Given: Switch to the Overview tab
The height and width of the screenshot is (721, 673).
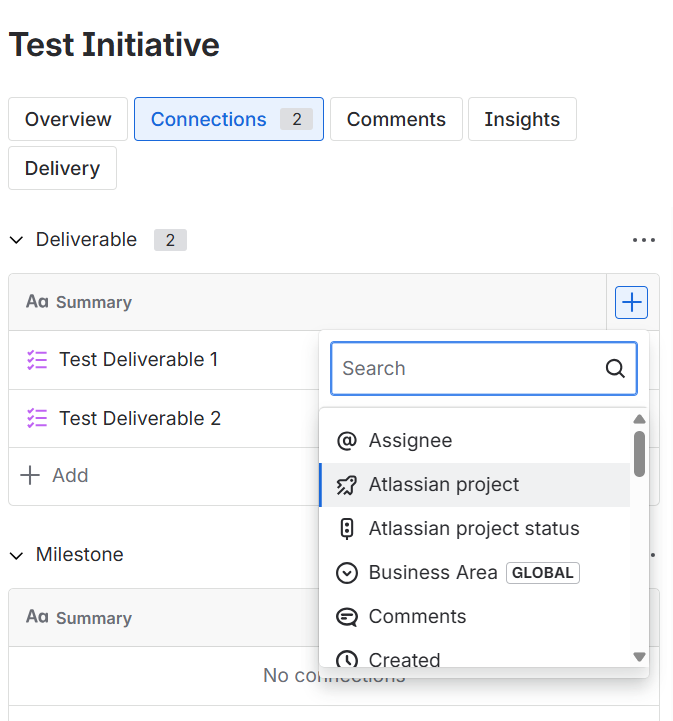Looking at the screenshot, I should [x=68, y=119].
